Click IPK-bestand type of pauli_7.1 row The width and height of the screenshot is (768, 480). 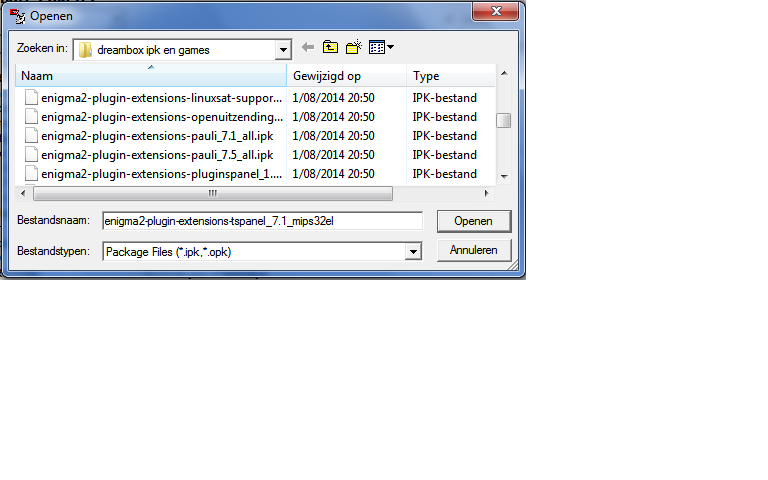pyautogui.click(x=444, y=136)
